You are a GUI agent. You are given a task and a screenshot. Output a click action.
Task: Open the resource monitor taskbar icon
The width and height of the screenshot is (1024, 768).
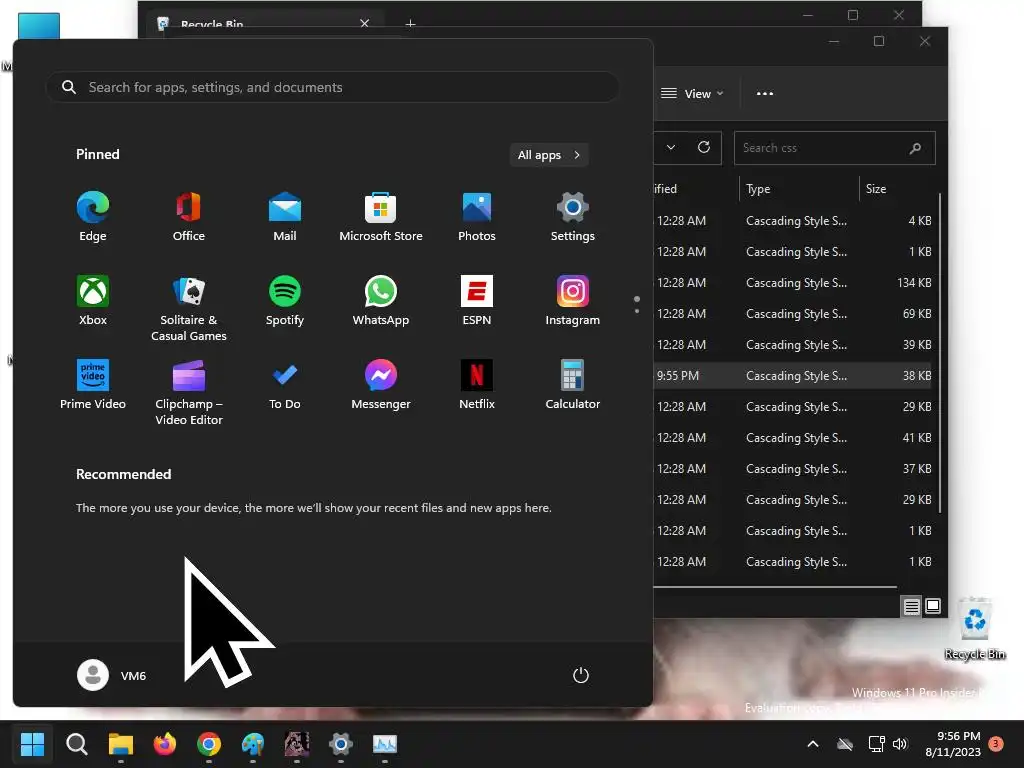coord(385,744)
